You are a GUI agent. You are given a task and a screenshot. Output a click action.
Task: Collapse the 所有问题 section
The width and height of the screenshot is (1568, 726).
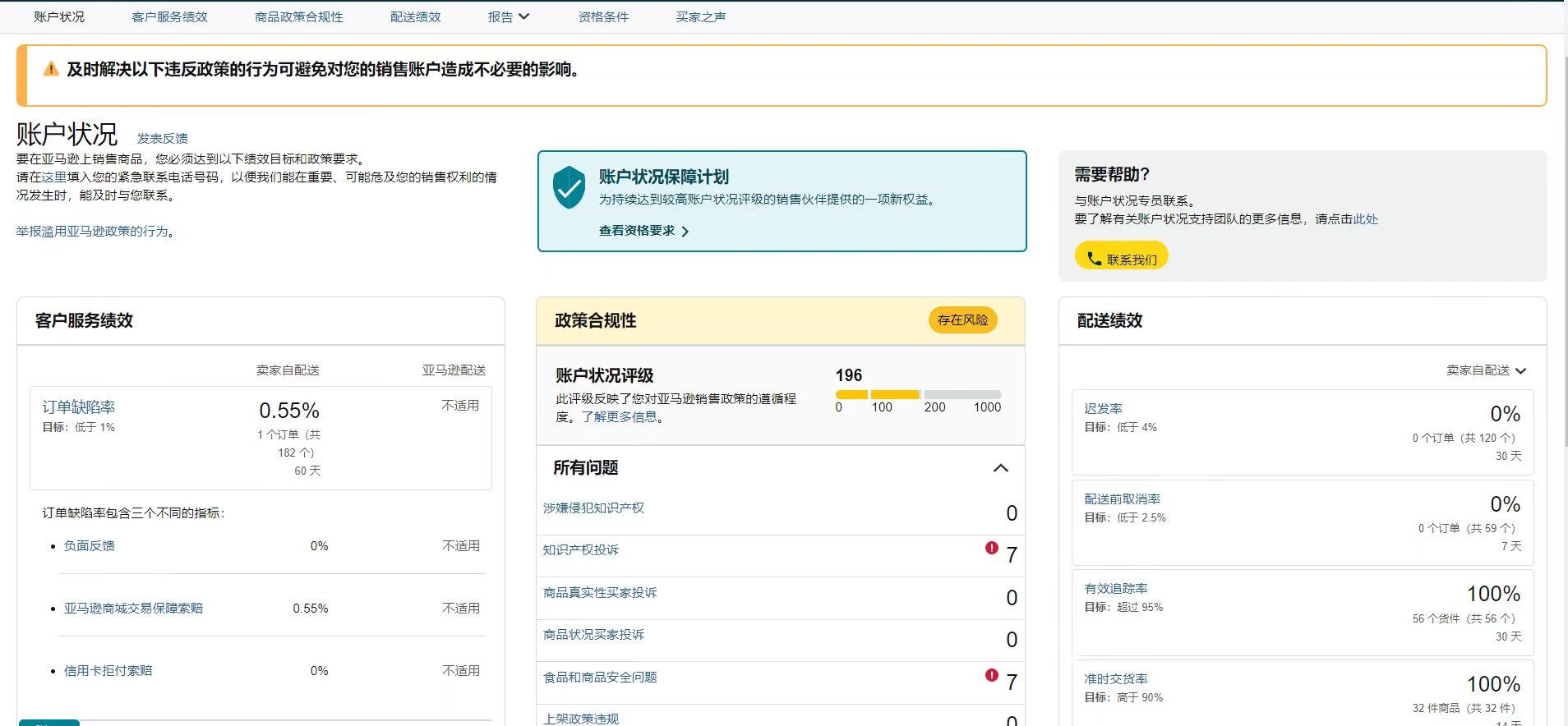(x=1000, y=468)
